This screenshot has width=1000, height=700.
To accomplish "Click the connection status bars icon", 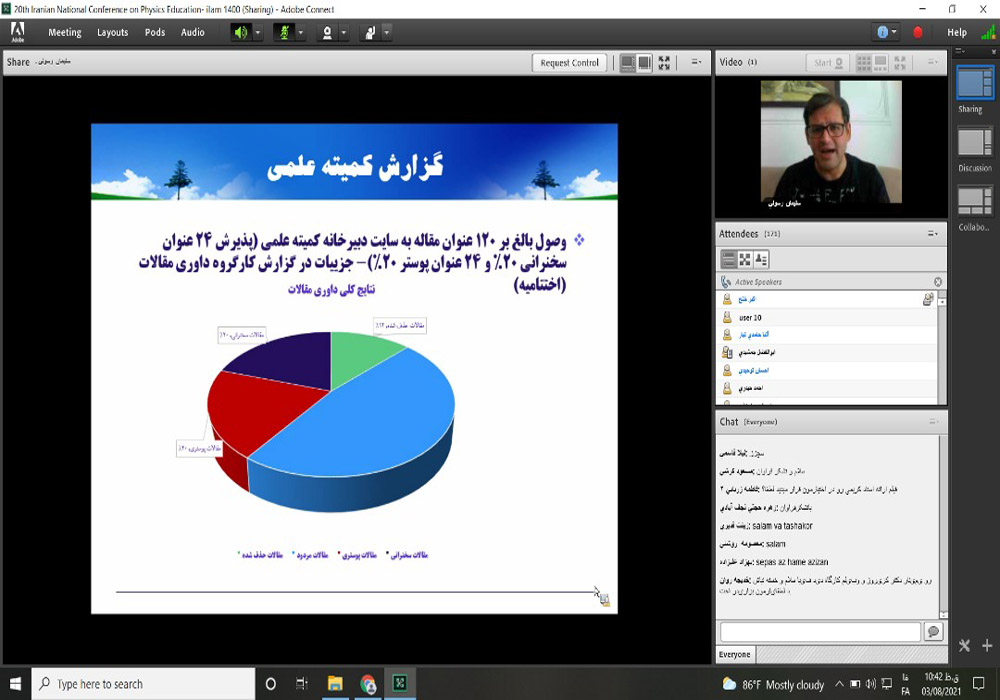I will click(x=988, y=32).
